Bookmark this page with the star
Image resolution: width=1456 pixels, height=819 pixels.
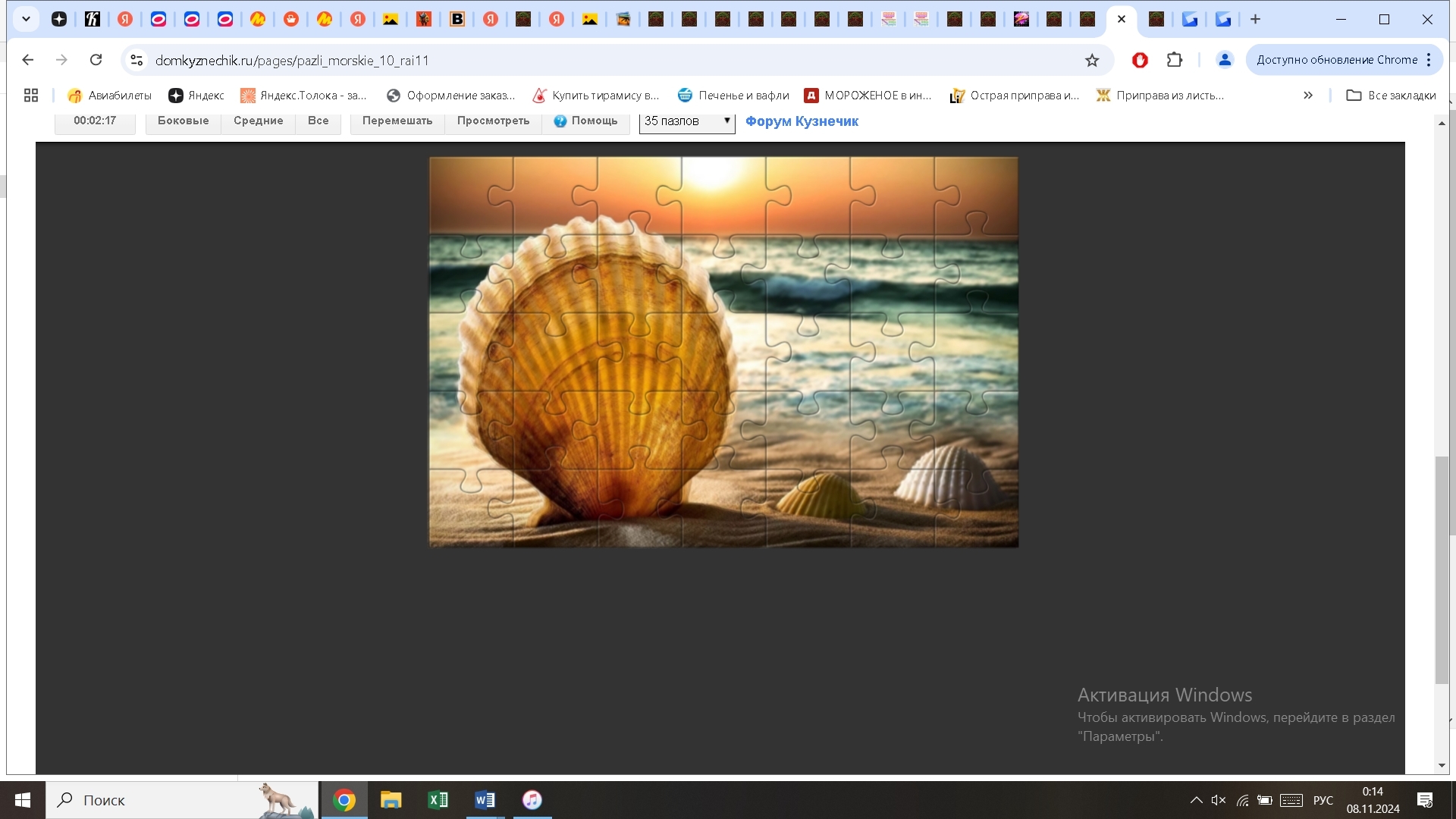click(1092, 60)
